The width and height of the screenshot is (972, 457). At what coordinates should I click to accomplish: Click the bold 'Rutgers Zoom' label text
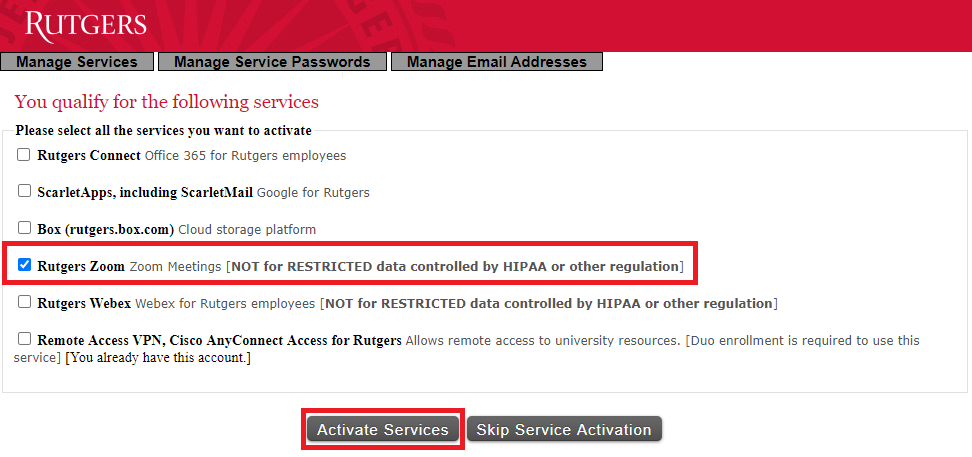81,267
